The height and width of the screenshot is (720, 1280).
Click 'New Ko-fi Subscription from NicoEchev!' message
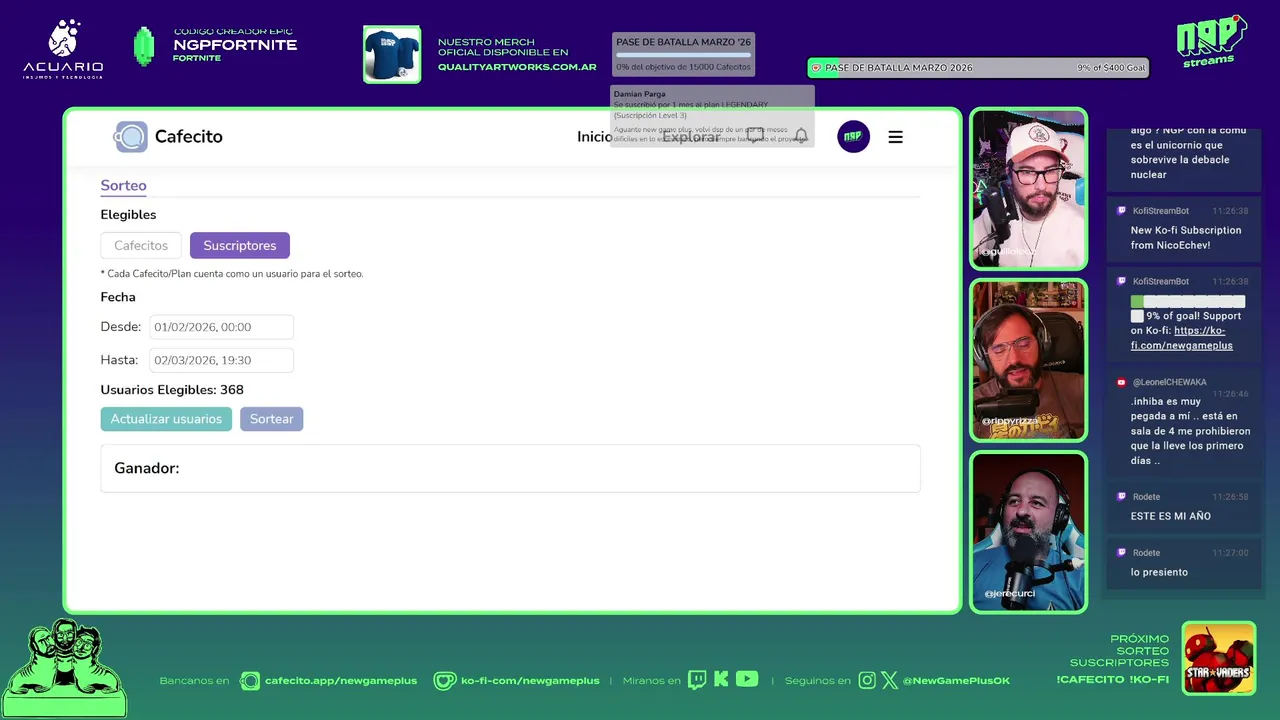pyautogui.click(x=1186, y=237)
